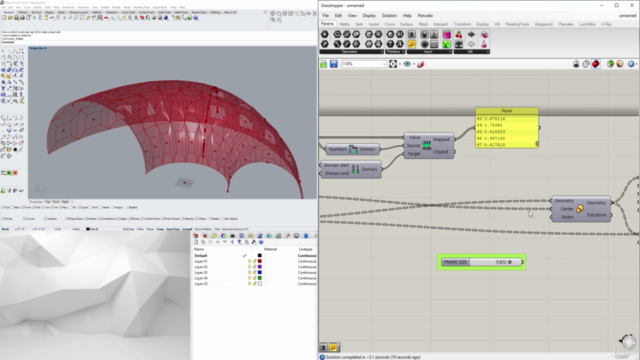This screenshot has height=360, width=640.
Task: Pick the pink gradient component icon
Action: click(447, 35)
